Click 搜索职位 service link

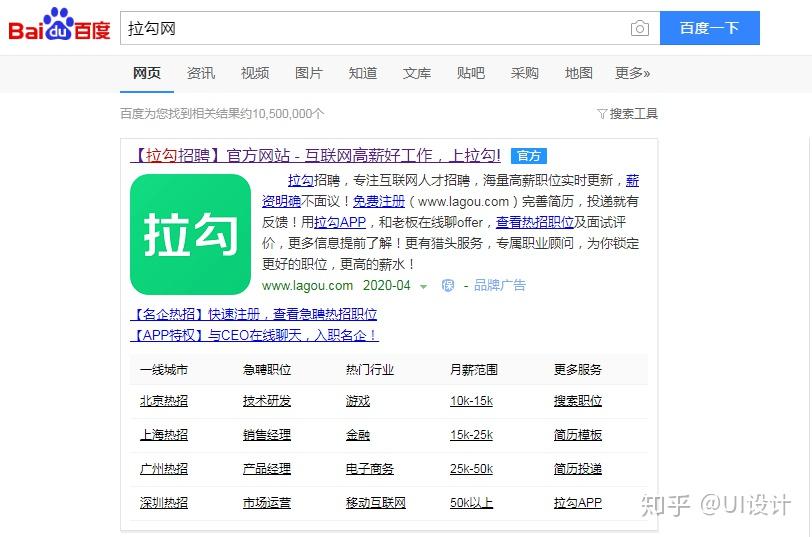pyautogui.click(x=578, y=401)
